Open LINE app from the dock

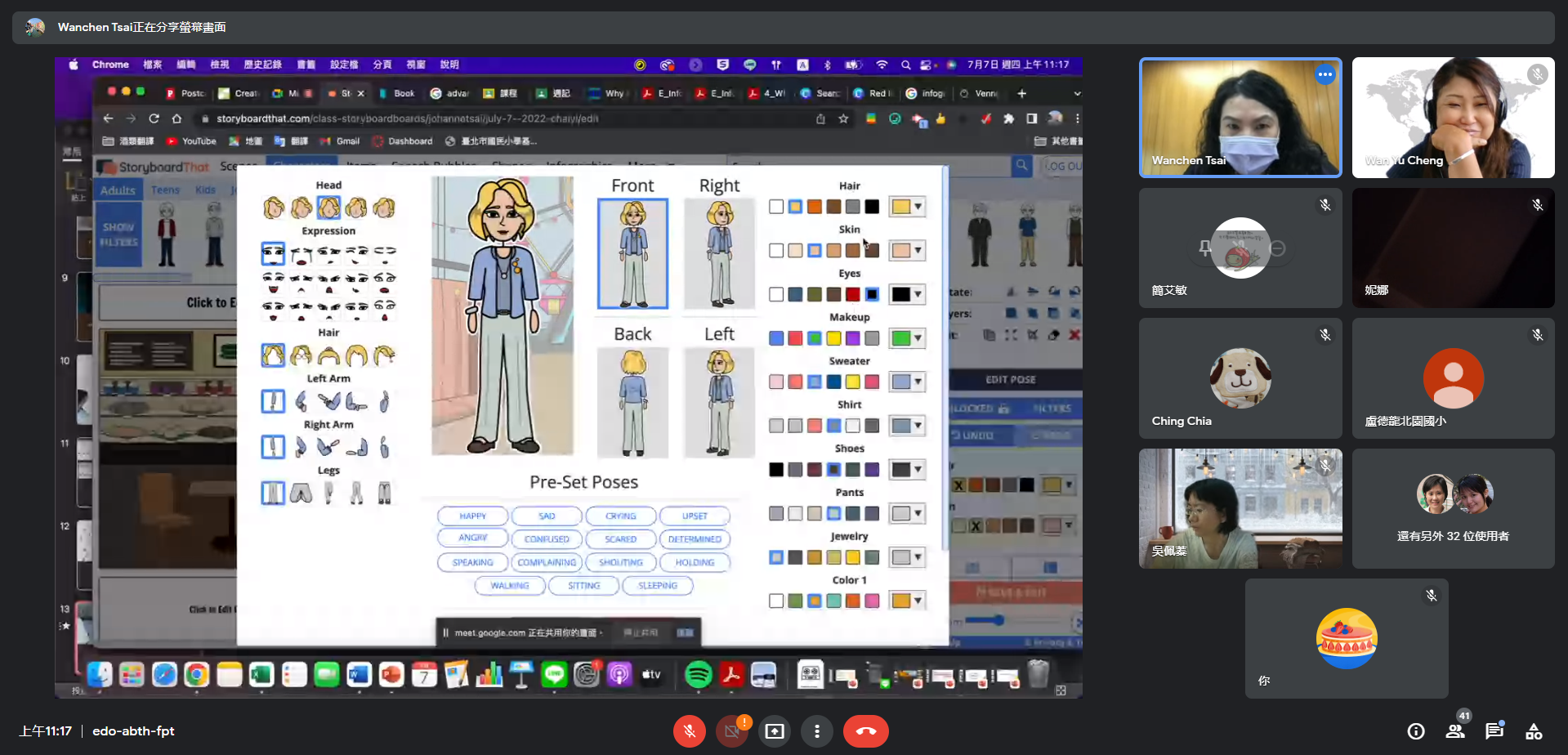(555, 674)
